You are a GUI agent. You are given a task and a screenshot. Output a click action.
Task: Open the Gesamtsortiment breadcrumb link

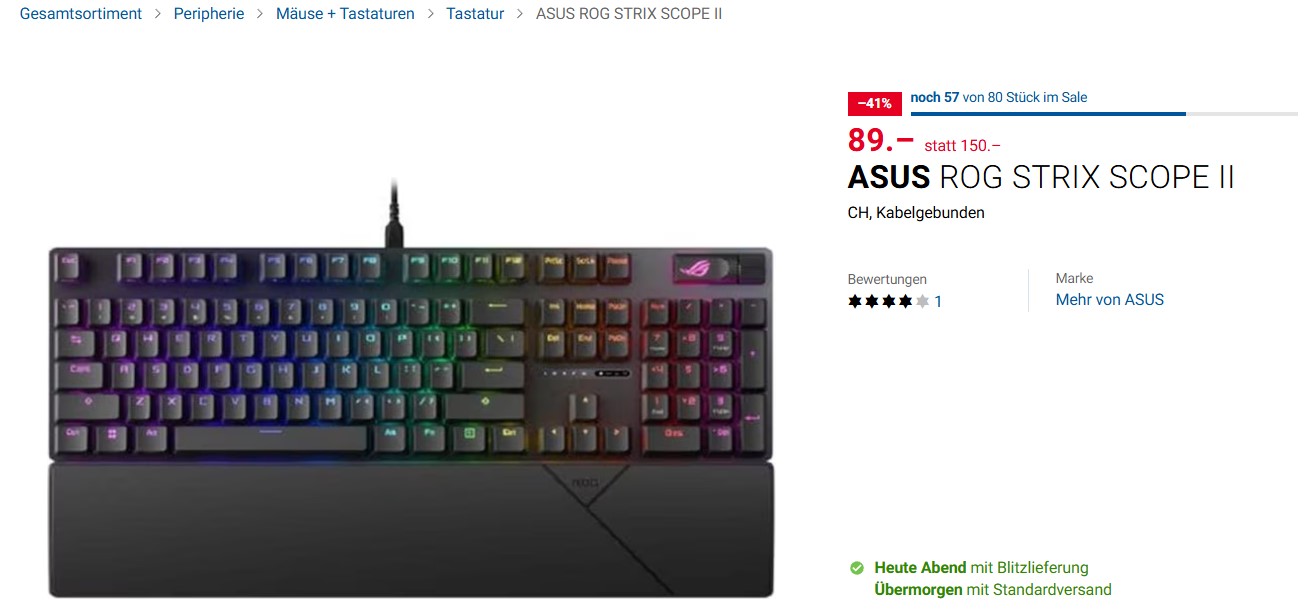81,14
